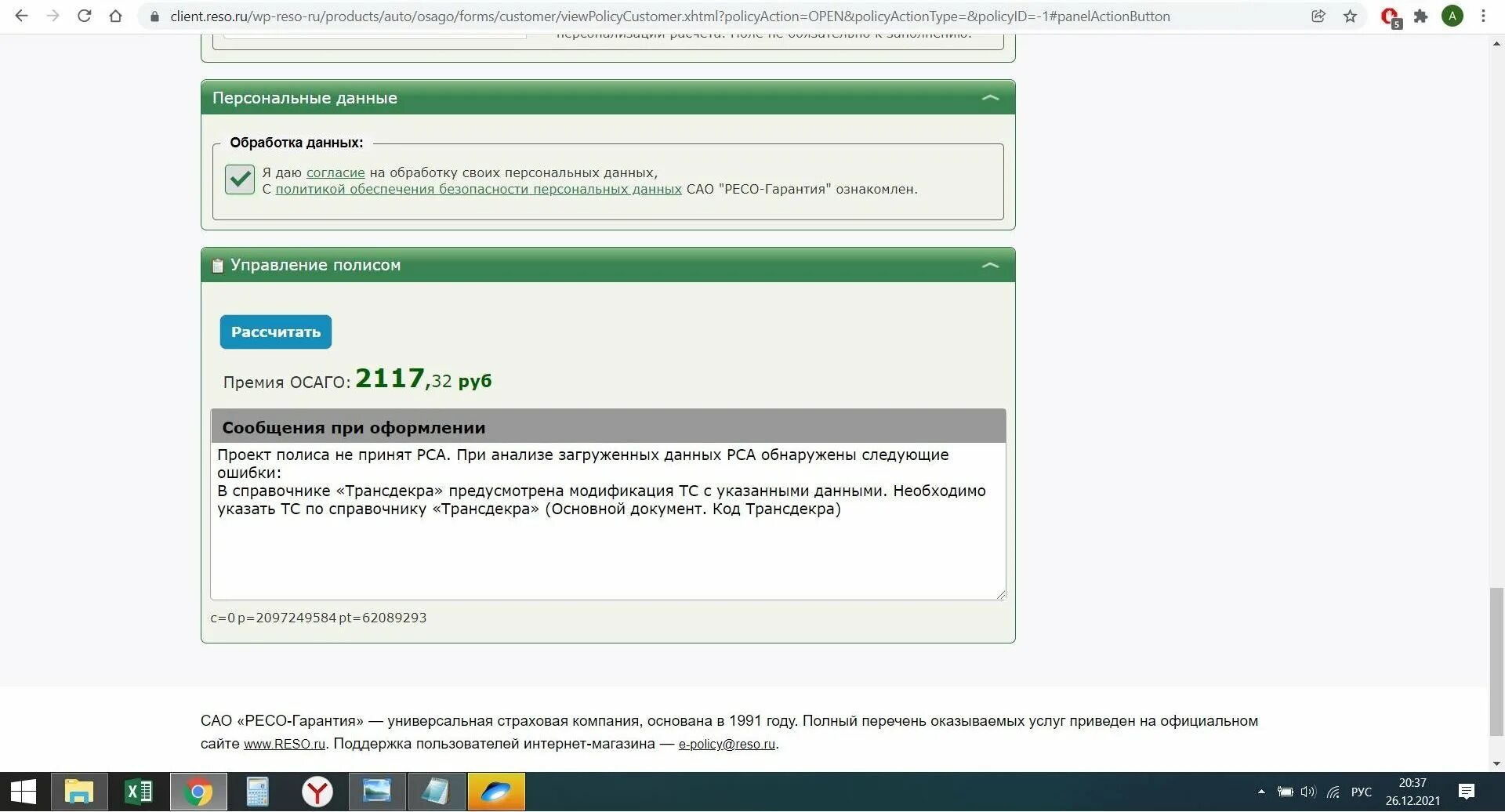1505x812 pixels.
Task: Open Chrome three-dot menu
Action: pos(1483,16)
